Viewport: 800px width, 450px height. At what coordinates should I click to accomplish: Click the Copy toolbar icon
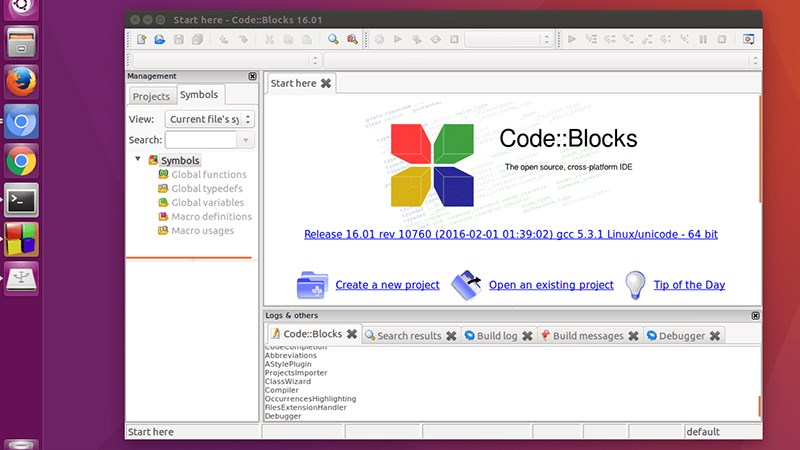[x=288, y=39]
